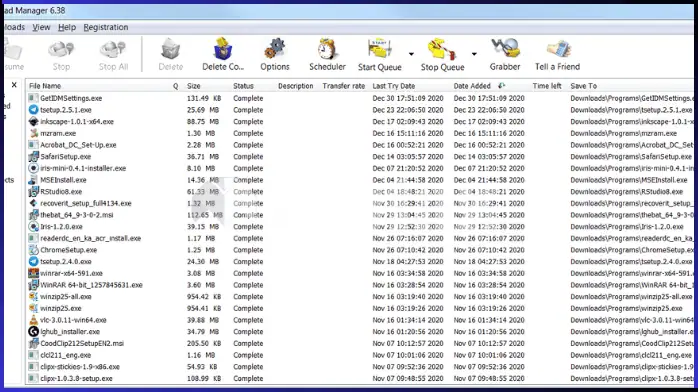Select winzip25.exe row

tap(360, 308)
